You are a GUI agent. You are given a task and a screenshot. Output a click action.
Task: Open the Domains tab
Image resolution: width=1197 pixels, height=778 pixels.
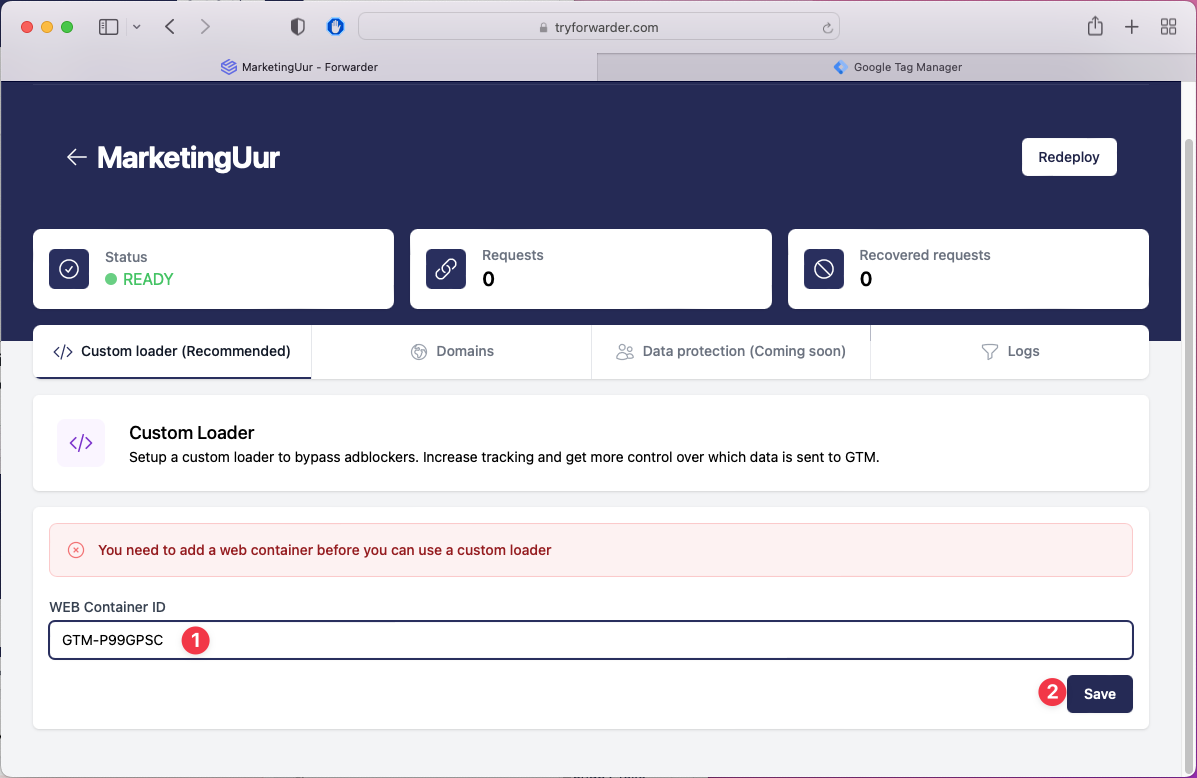pos(452,351)
